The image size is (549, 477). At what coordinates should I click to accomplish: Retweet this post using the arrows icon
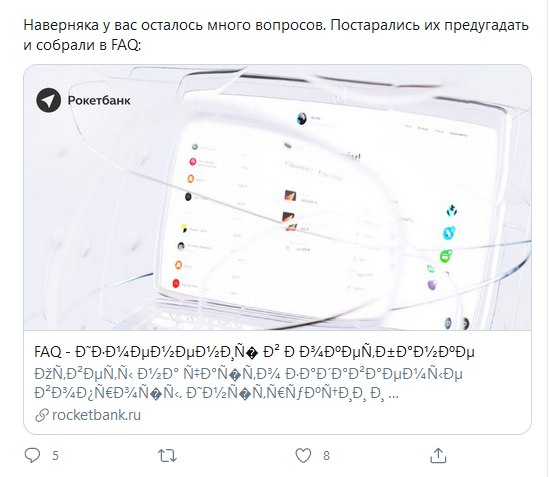click(167, 456)
